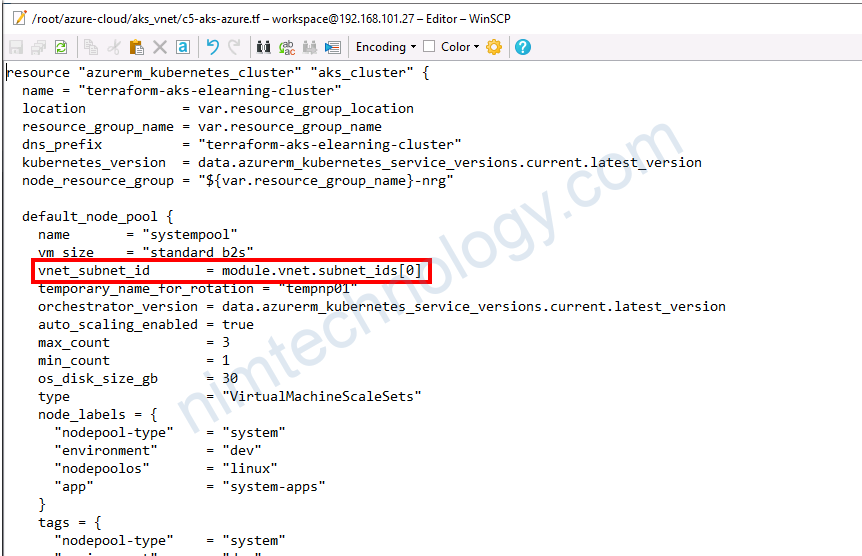Click the Replace text icon
The width and height of the screenshot is (862, 556).
[x=287, y=47]
